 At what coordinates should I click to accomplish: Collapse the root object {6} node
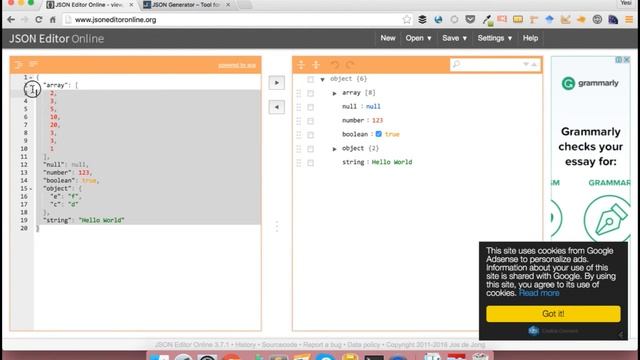pos(322,80)
